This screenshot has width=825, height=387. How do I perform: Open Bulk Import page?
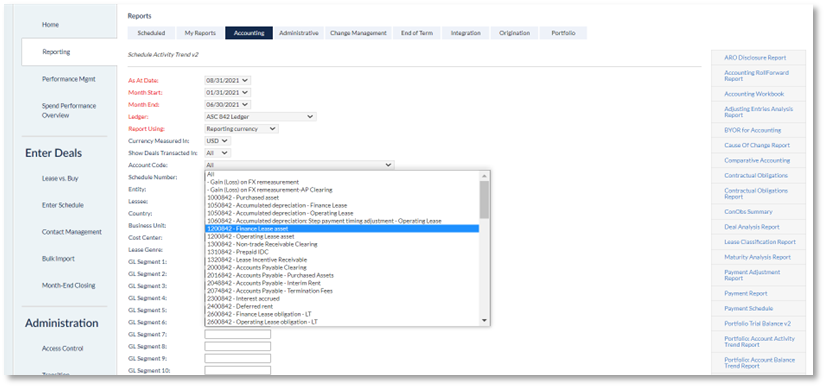58,259
